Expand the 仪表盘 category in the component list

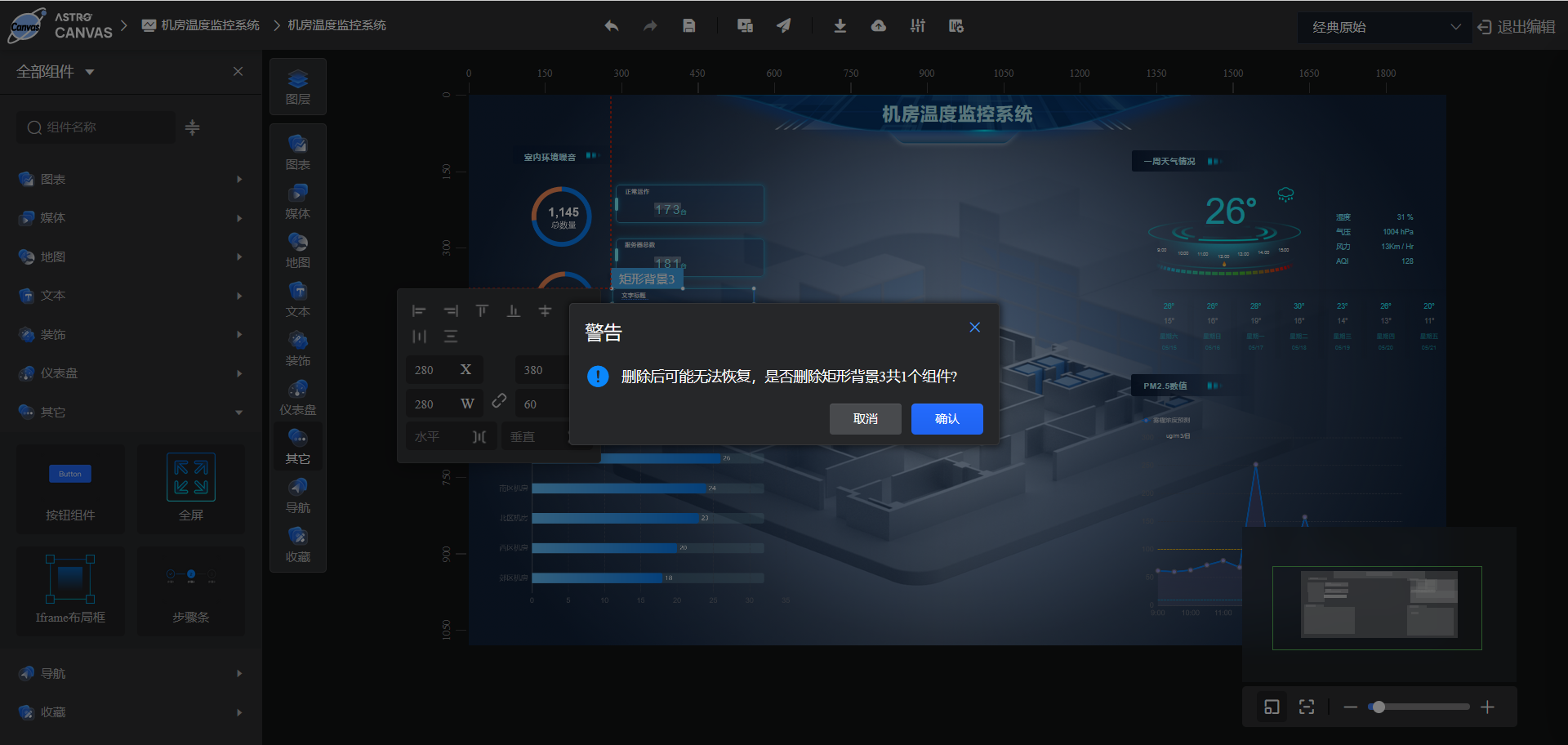(x=131, y=373)
